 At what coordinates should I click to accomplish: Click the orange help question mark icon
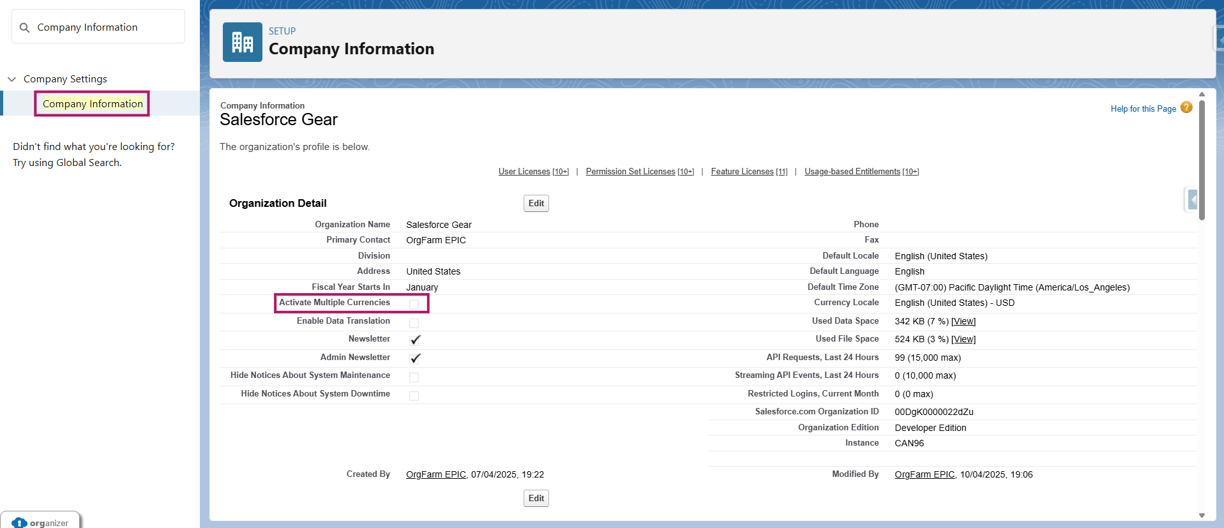point(1186,108)
